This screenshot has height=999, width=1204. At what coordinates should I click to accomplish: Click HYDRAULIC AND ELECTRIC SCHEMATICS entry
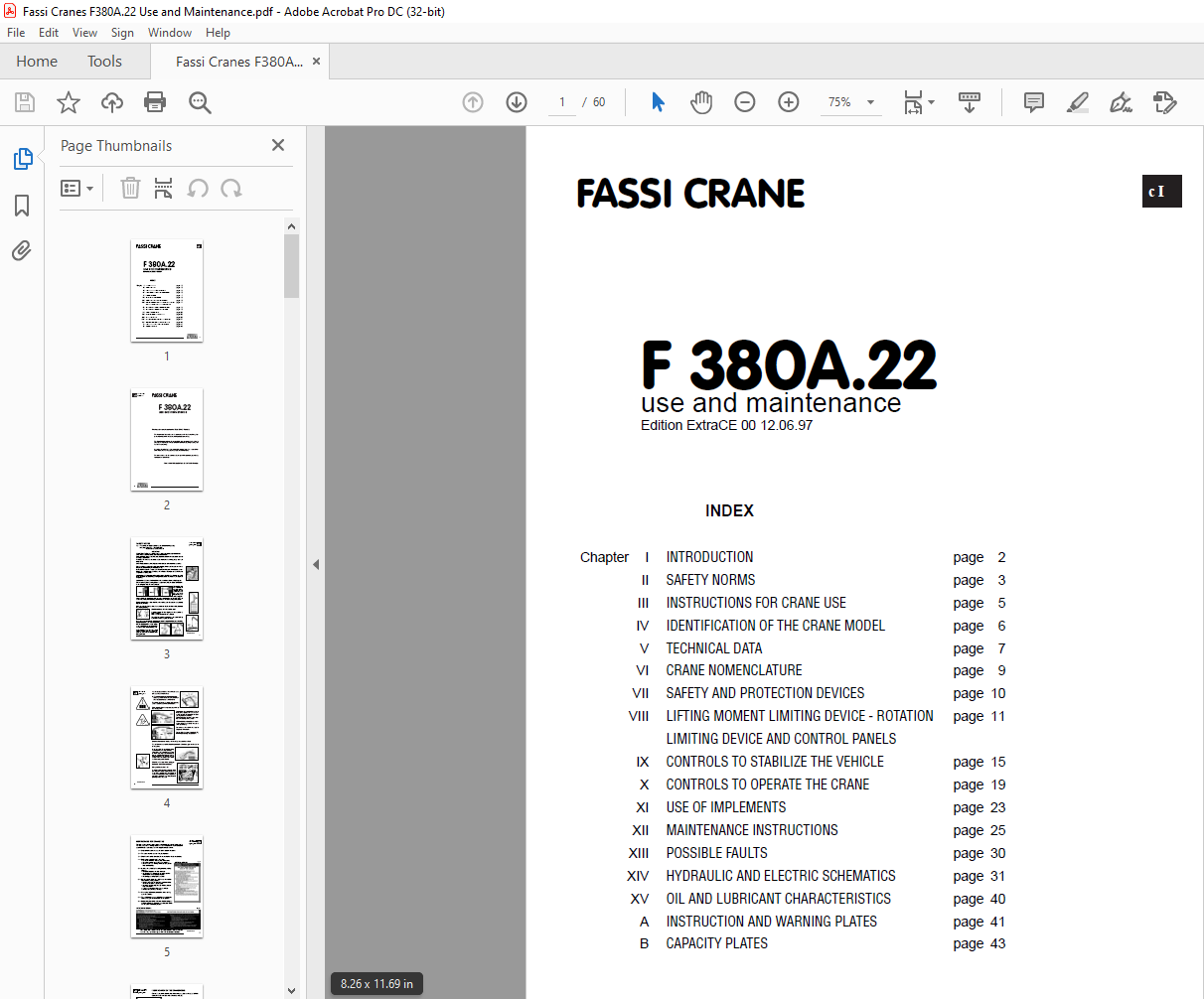click(781, 876)
